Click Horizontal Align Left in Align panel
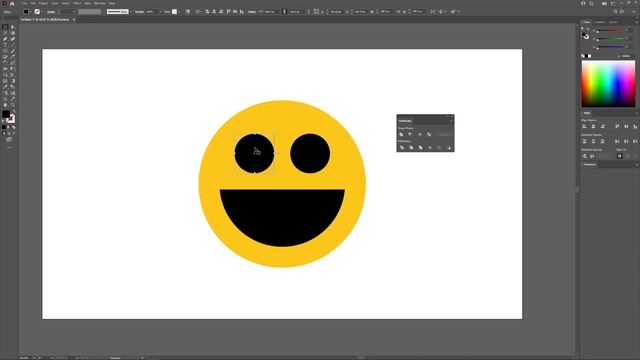This screenshot has width=640, height=360. click(x=584, y=126)
